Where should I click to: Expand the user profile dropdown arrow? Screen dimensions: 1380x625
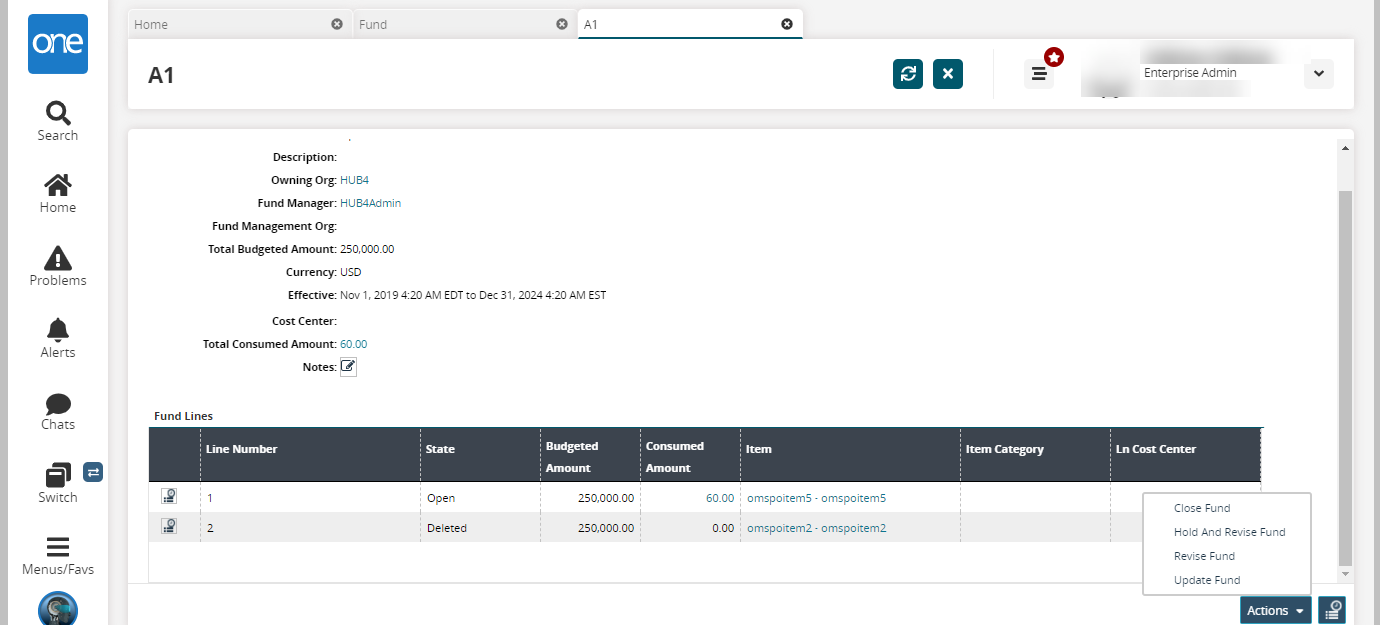click(x=1319, y=74)
